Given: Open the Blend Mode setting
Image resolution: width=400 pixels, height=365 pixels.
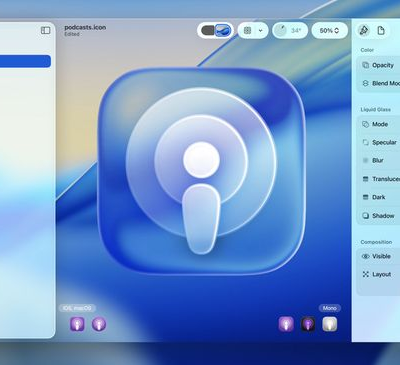Looking at the screenshot, I should (379, 83).
